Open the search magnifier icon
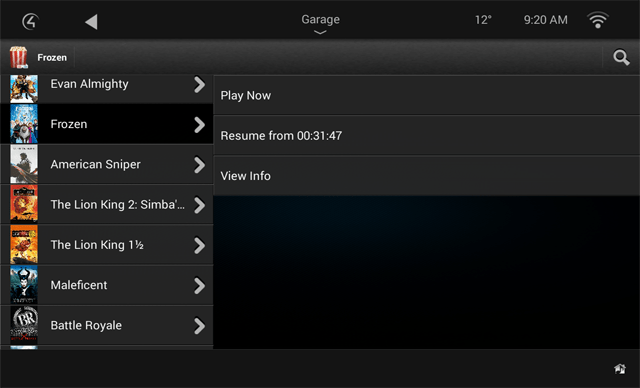Screen dimensions: 640x388 pos(621,58)
